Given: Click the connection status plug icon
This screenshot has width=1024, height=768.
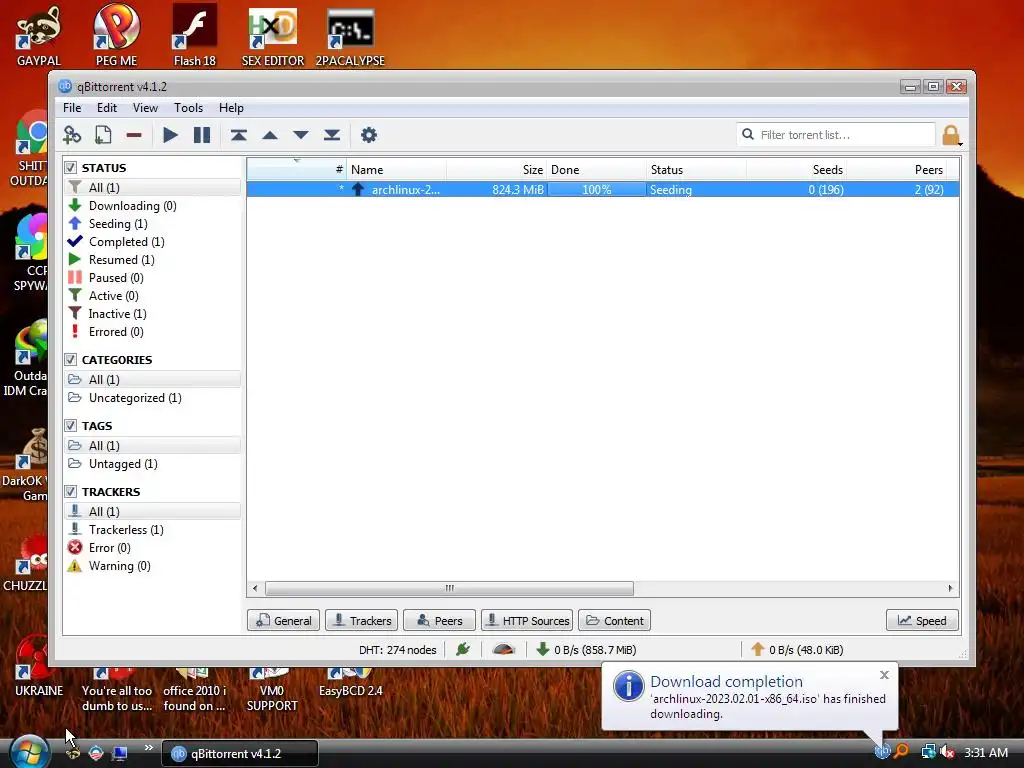Looking at the screenshot, I should click(463, 649).
